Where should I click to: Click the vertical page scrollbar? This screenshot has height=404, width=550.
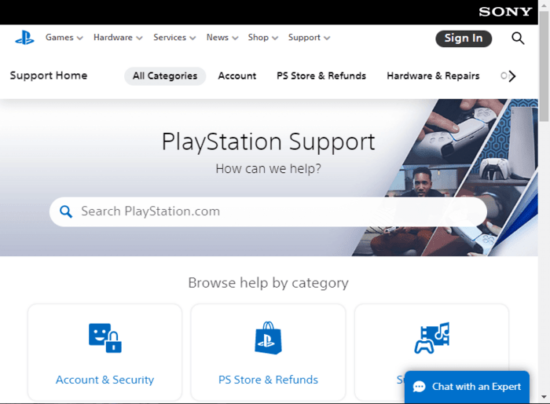click(x=544, y=202)
